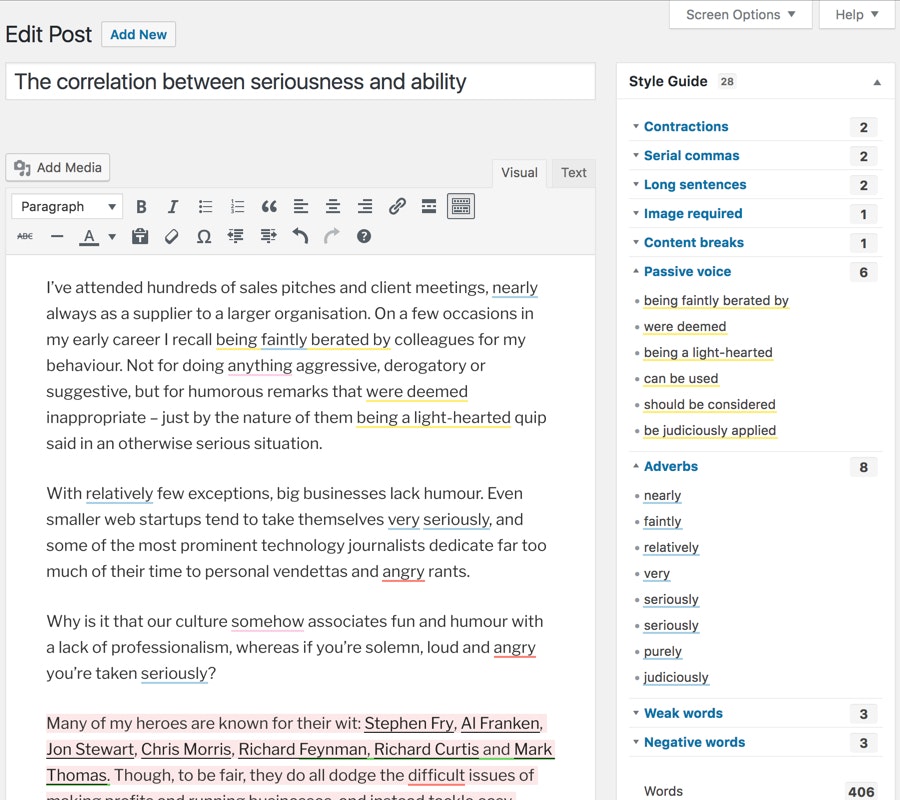Insert a hyperlink

[396, 206]
